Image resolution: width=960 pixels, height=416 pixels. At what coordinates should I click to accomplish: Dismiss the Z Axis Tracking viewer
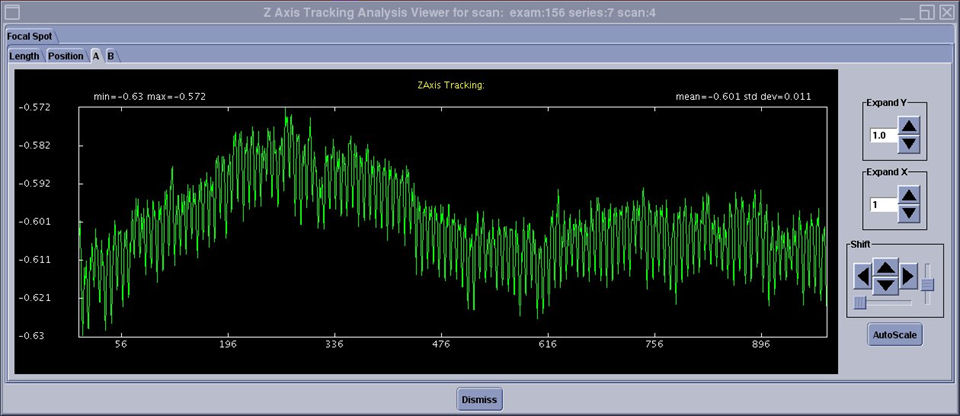pyautogui.click(x=479, y=399)
